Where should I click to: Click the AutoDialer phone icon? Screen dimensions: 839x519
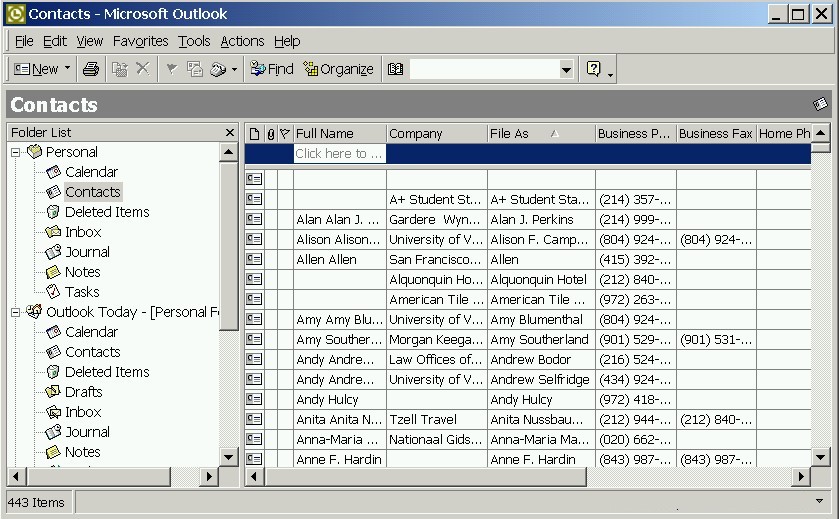click(x=218, y=69)
